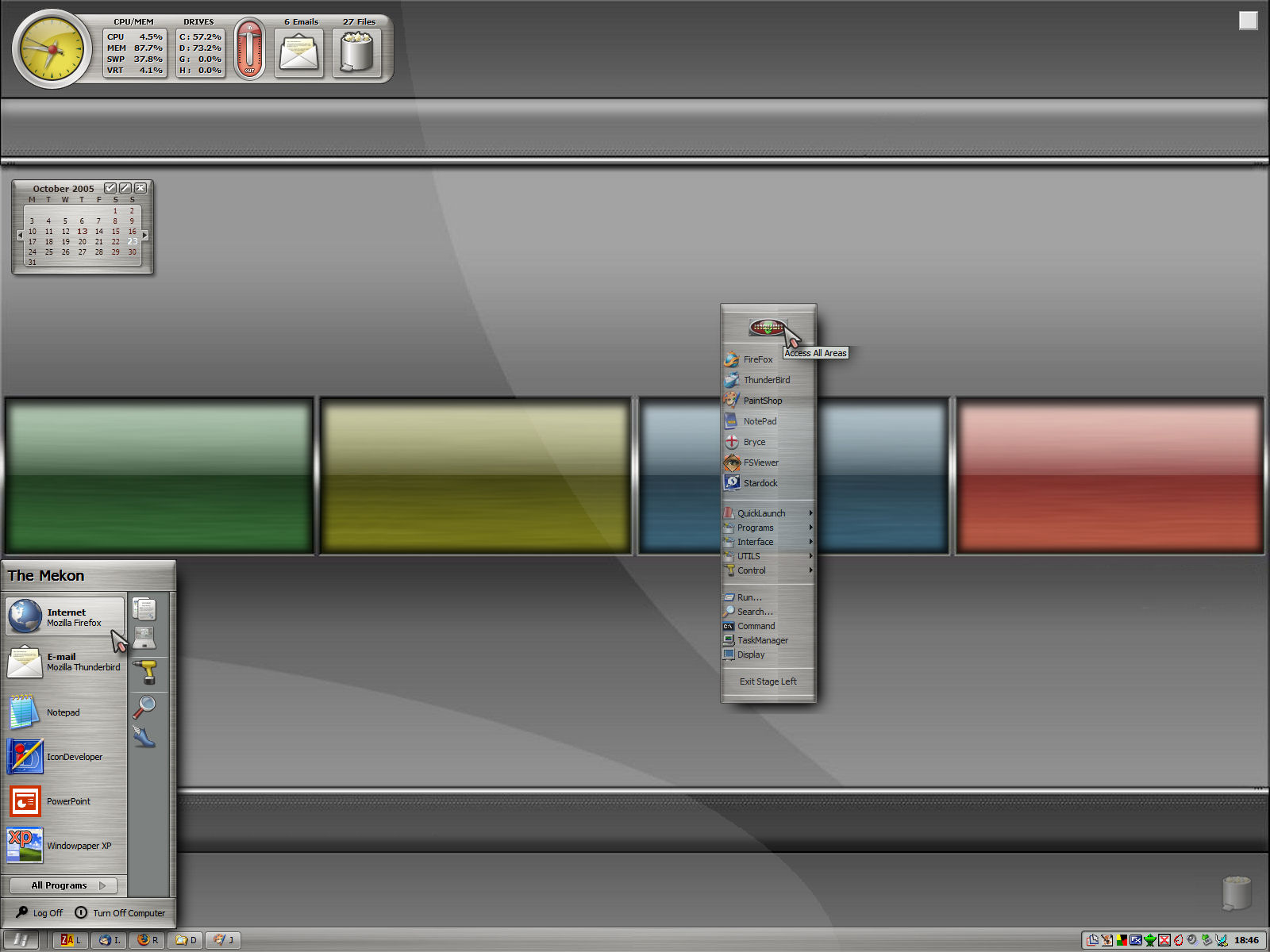1270x952 pixels.
Task: Click the recycle bin desktop icon
Action: [x=1237, y=892]
